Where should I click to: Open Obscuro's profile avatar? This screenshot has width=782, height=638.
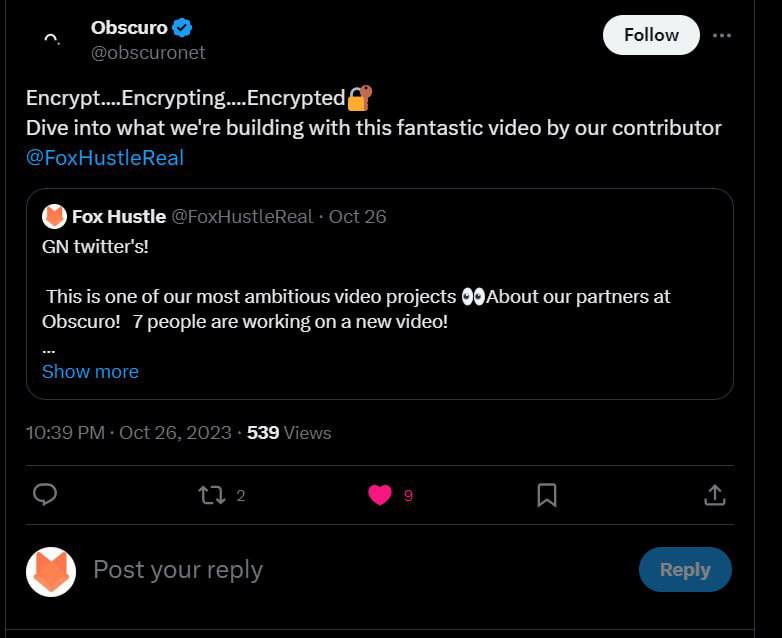coord(53,39)
